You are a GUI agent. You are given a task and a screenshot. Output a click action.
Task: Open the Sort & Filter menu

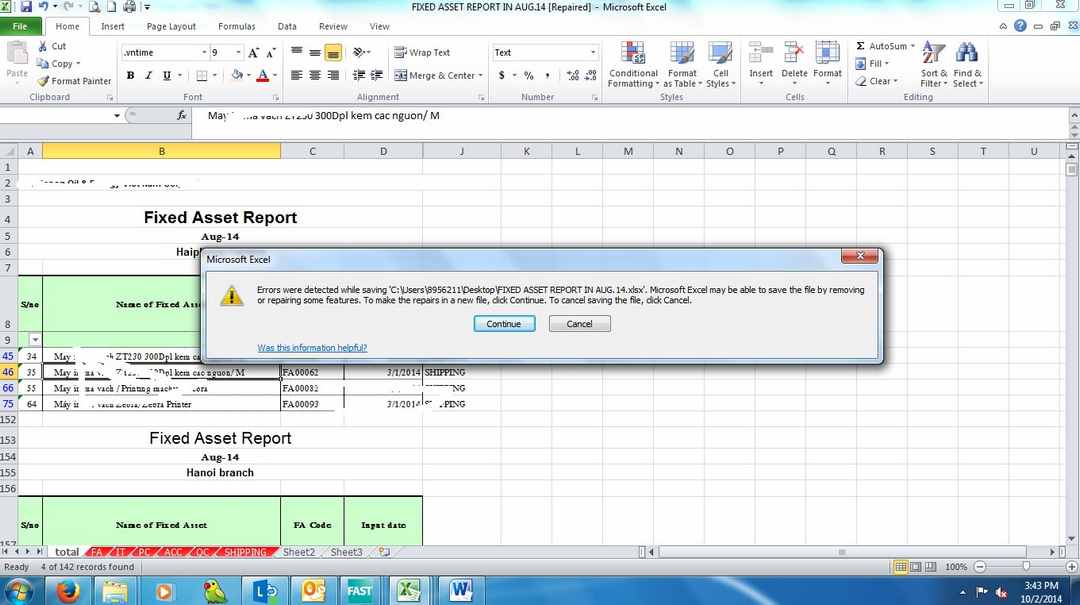[x=933, y=65]
